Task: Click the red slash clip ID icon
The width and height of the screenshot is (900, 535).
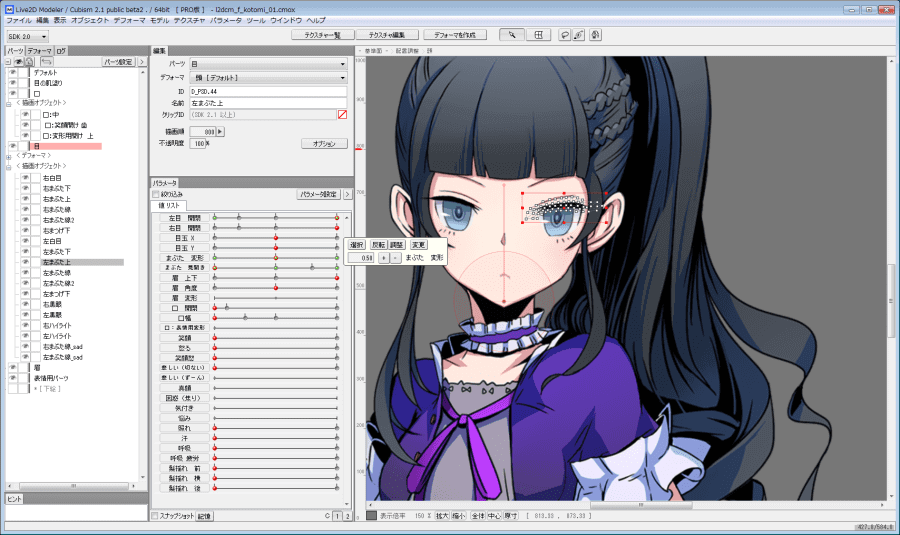Action: coord(342,114)
